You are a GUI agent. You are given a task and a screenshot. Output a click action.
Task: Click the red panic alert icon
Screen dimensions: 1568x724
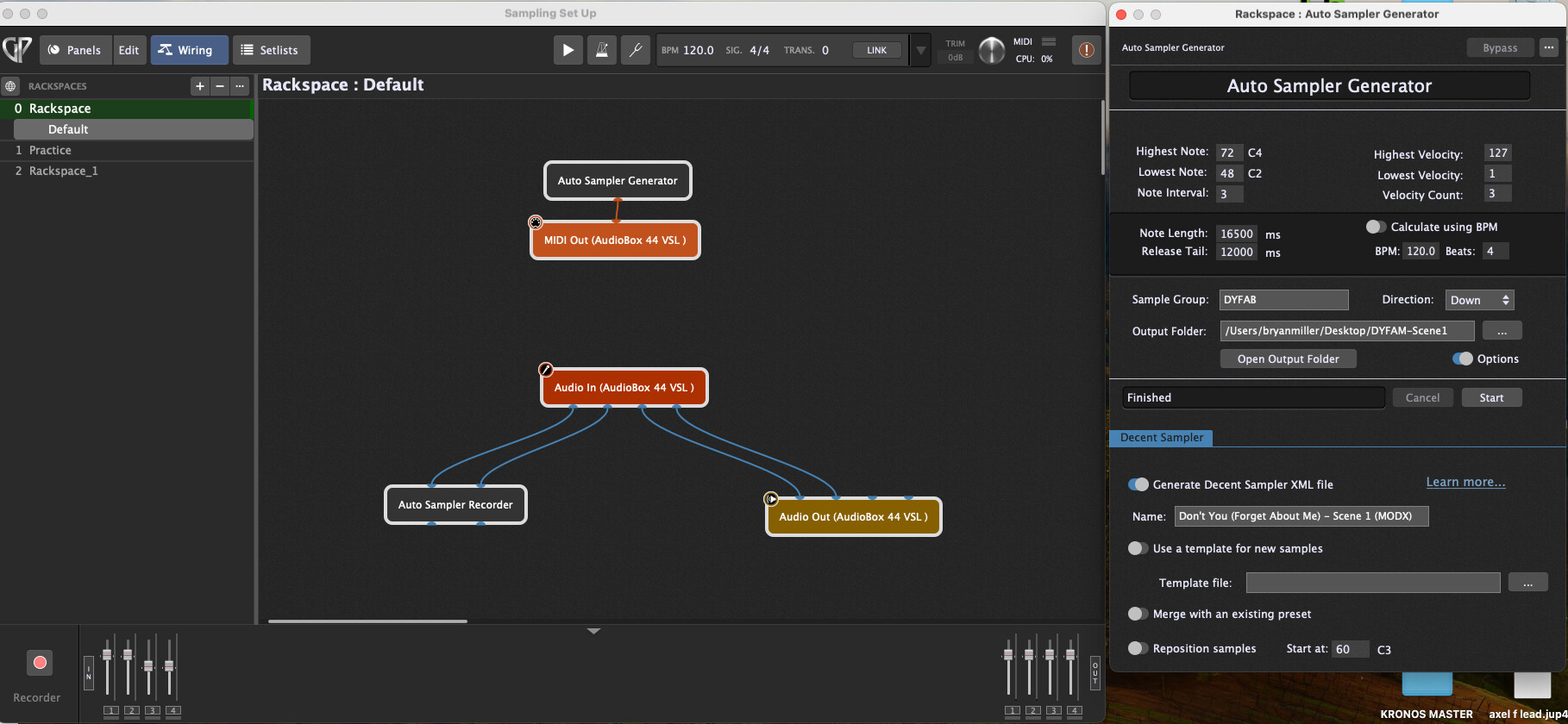tap(1086, 50)
